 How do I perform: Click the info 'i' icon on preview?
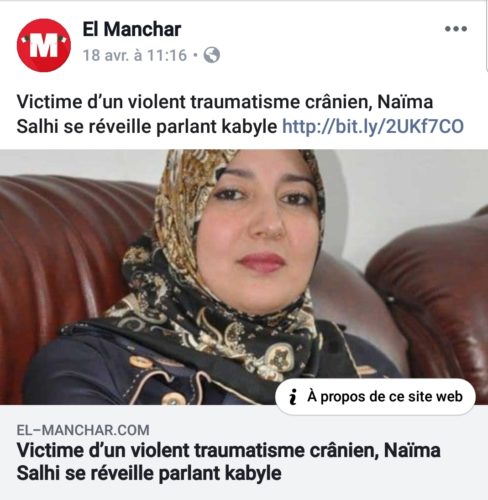pos(293,397)
